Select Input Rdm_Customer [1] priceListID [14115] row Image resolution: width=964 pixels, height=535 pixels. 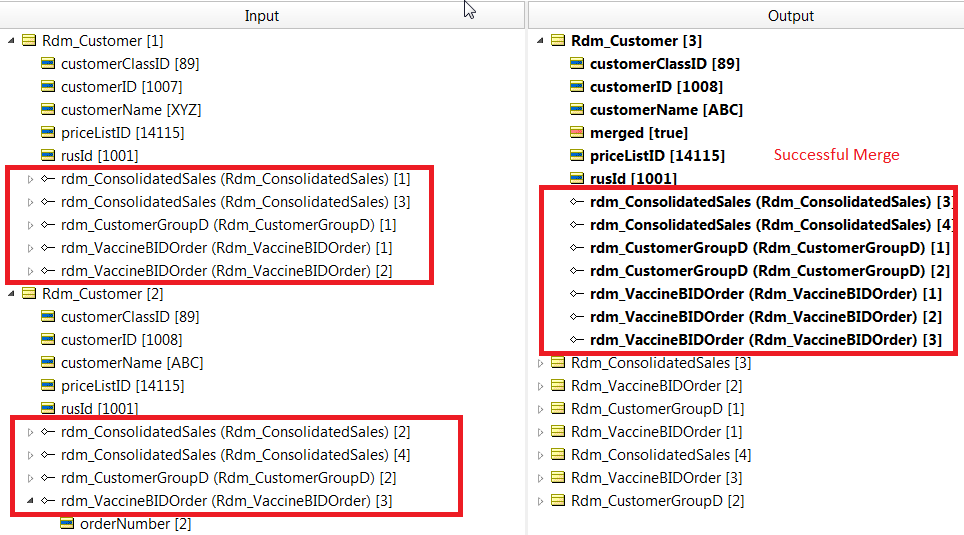pos(122,133)
